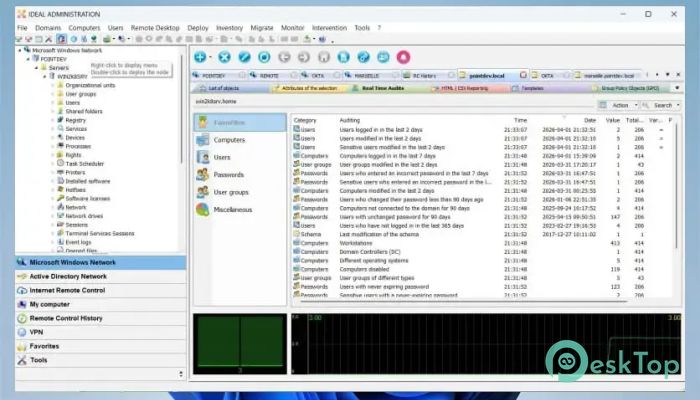Switch to Templates tab
700x400 pixels.
(532, 88)
